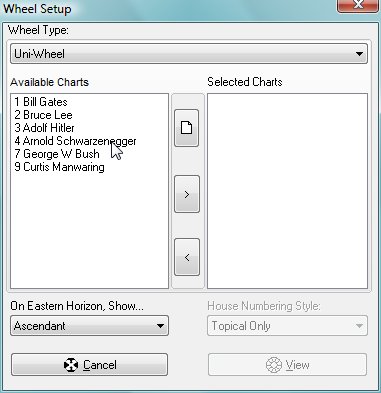The width and height of the screenshot is (381, 393).
Task: Click the new chart page icon button
Action: point(187,128)
